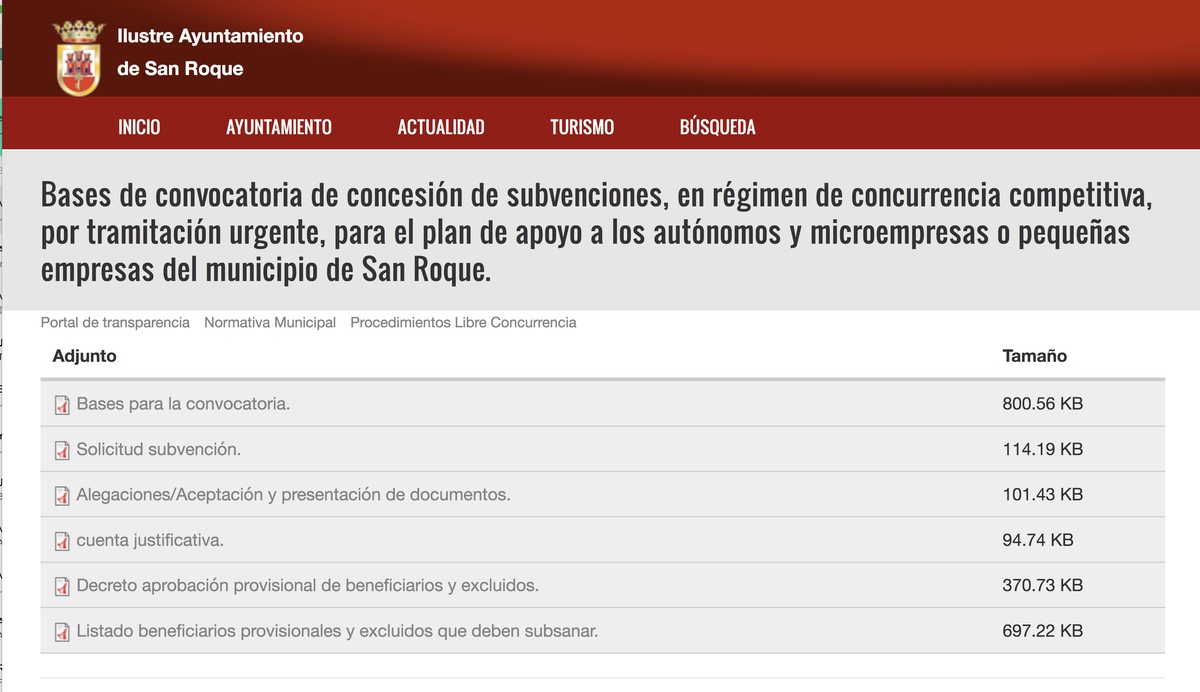Select the 114.19 KB size value

[1043, 450]
